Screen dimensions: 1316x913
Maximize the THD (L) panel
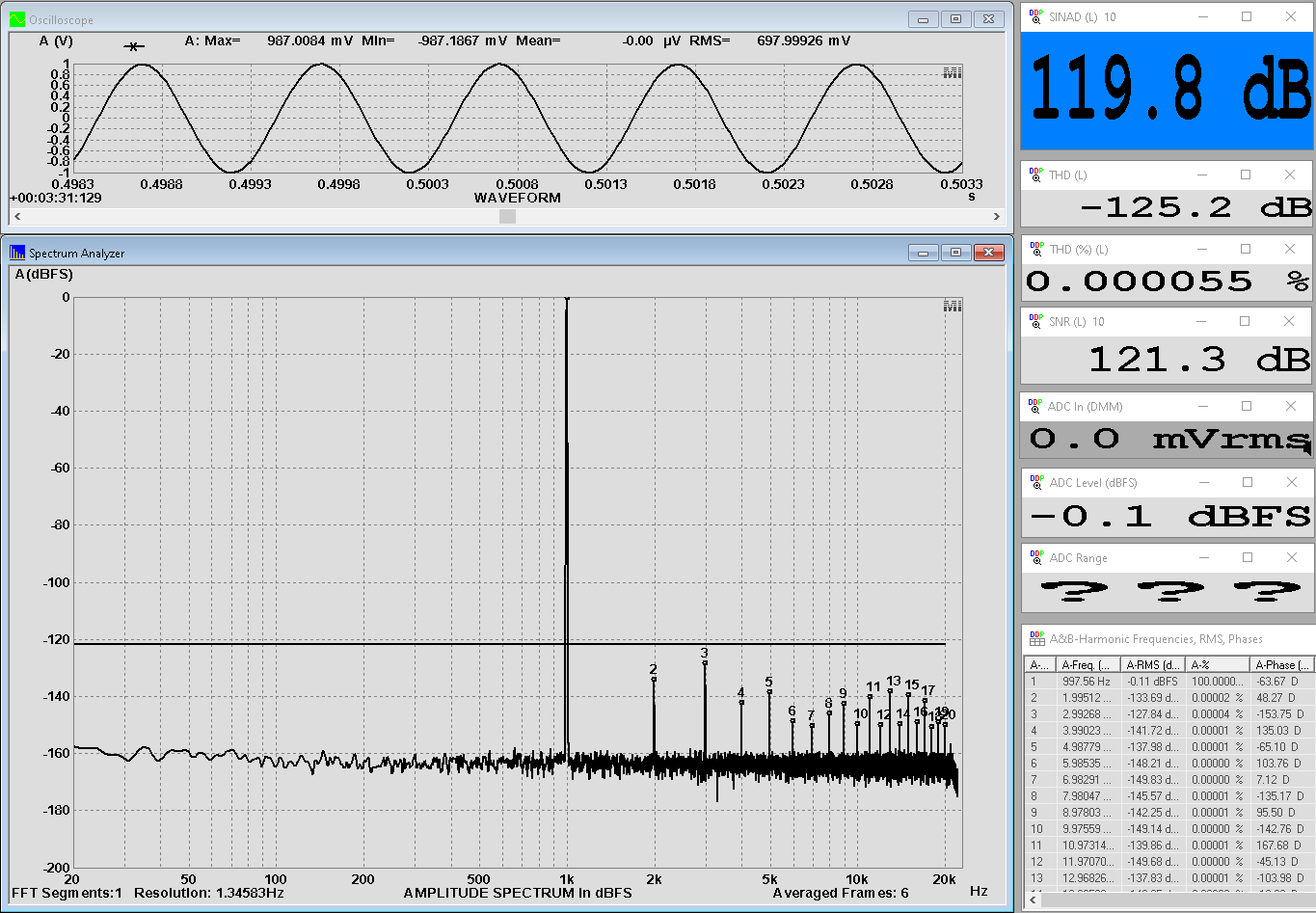coord(1246,175)
